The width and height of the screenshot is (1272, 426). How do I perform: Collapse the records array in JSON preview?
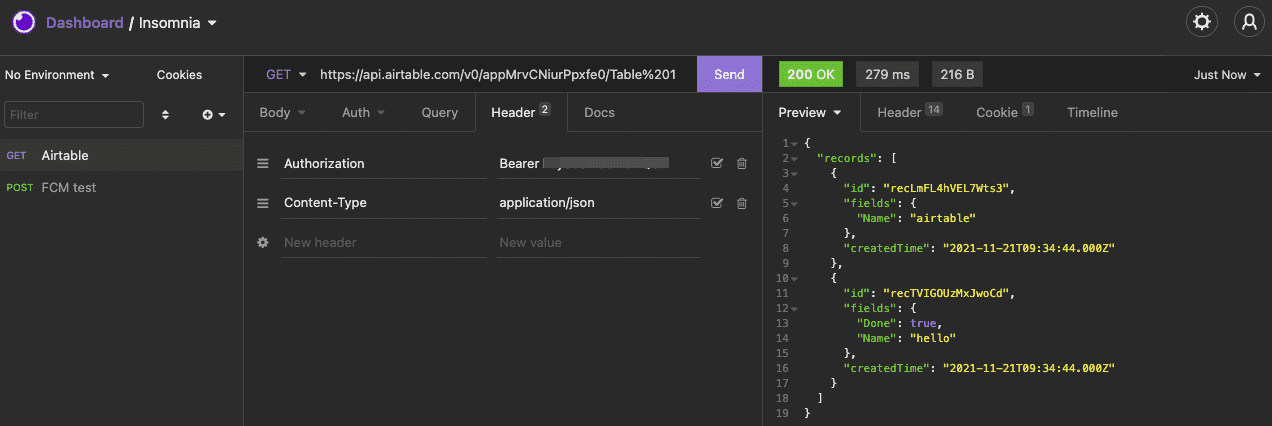[x=794, y=158]
